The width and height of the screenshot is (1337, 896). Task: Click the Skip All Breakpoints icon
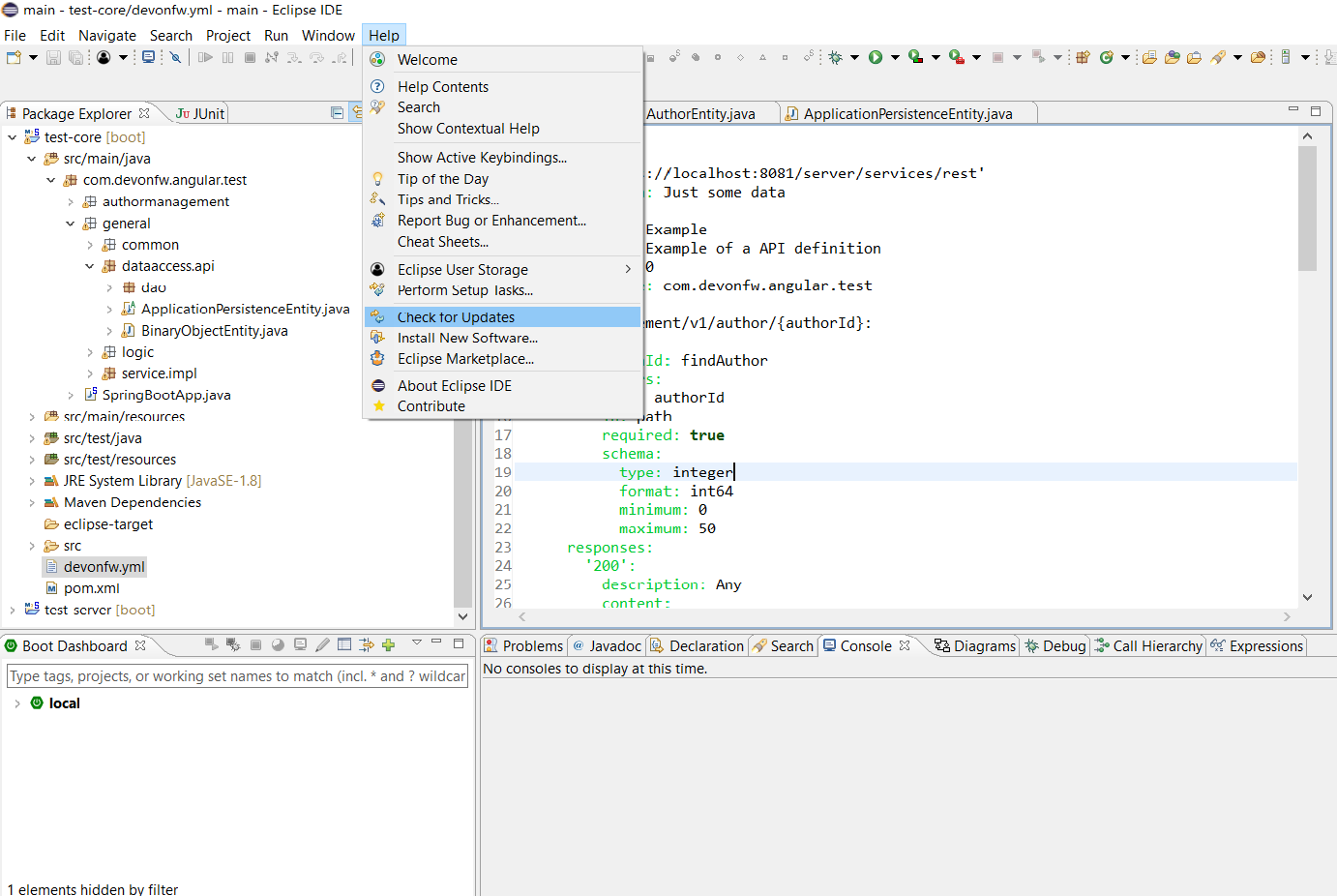tap(175, 57)
